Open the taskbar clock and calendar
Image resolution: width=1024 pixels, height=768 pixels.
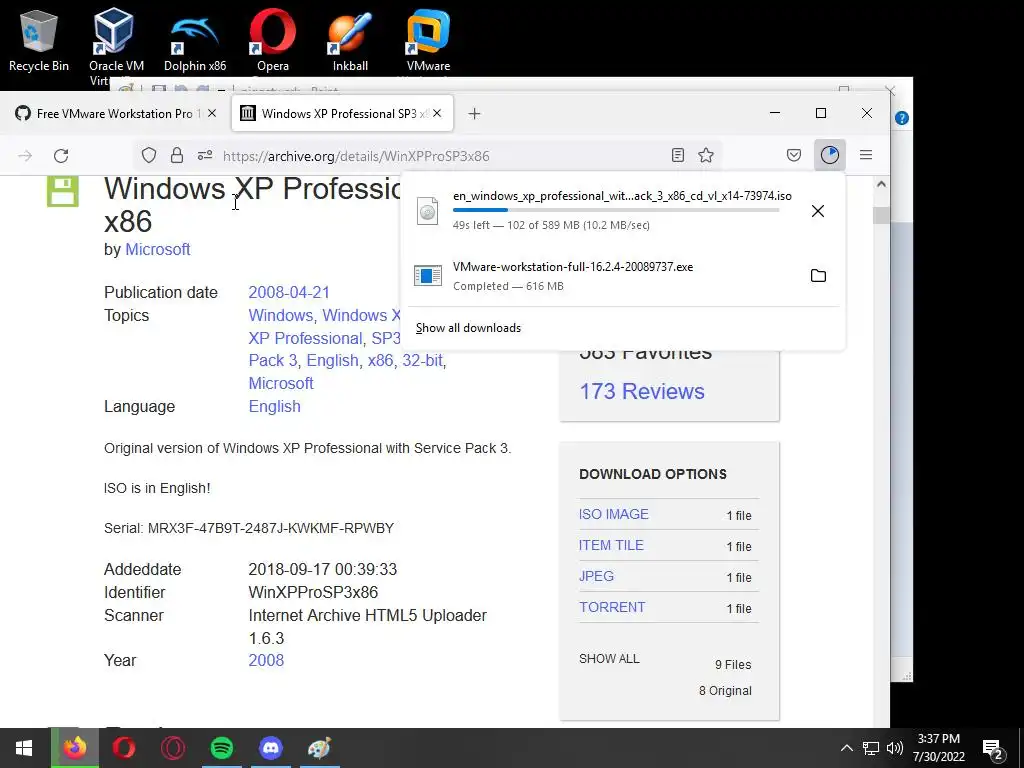pyautogui.click(x=938, y=748)
